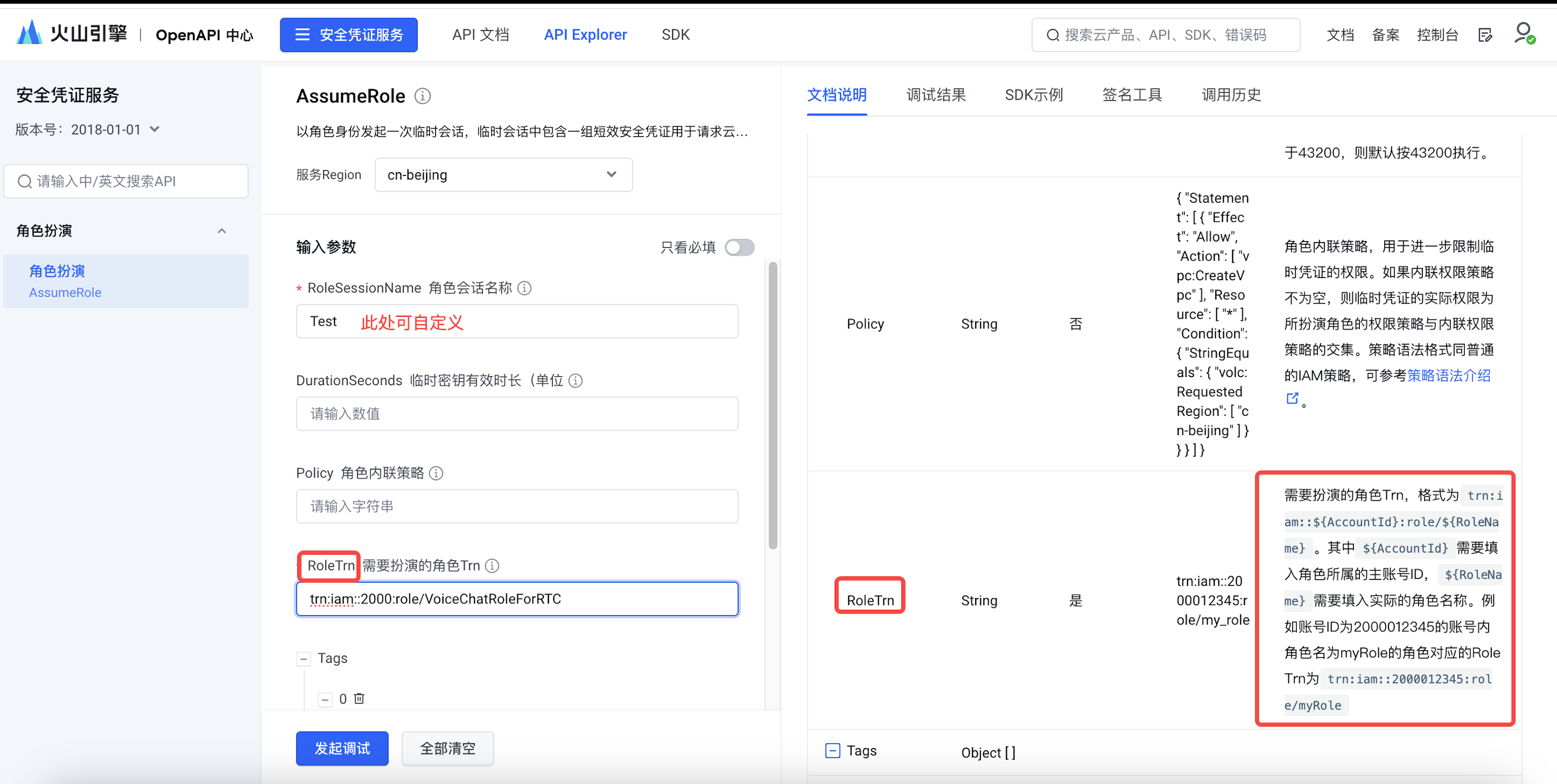Collapse Tags row in documentation table
1557x784 pixels.
(x=833, y=751)
